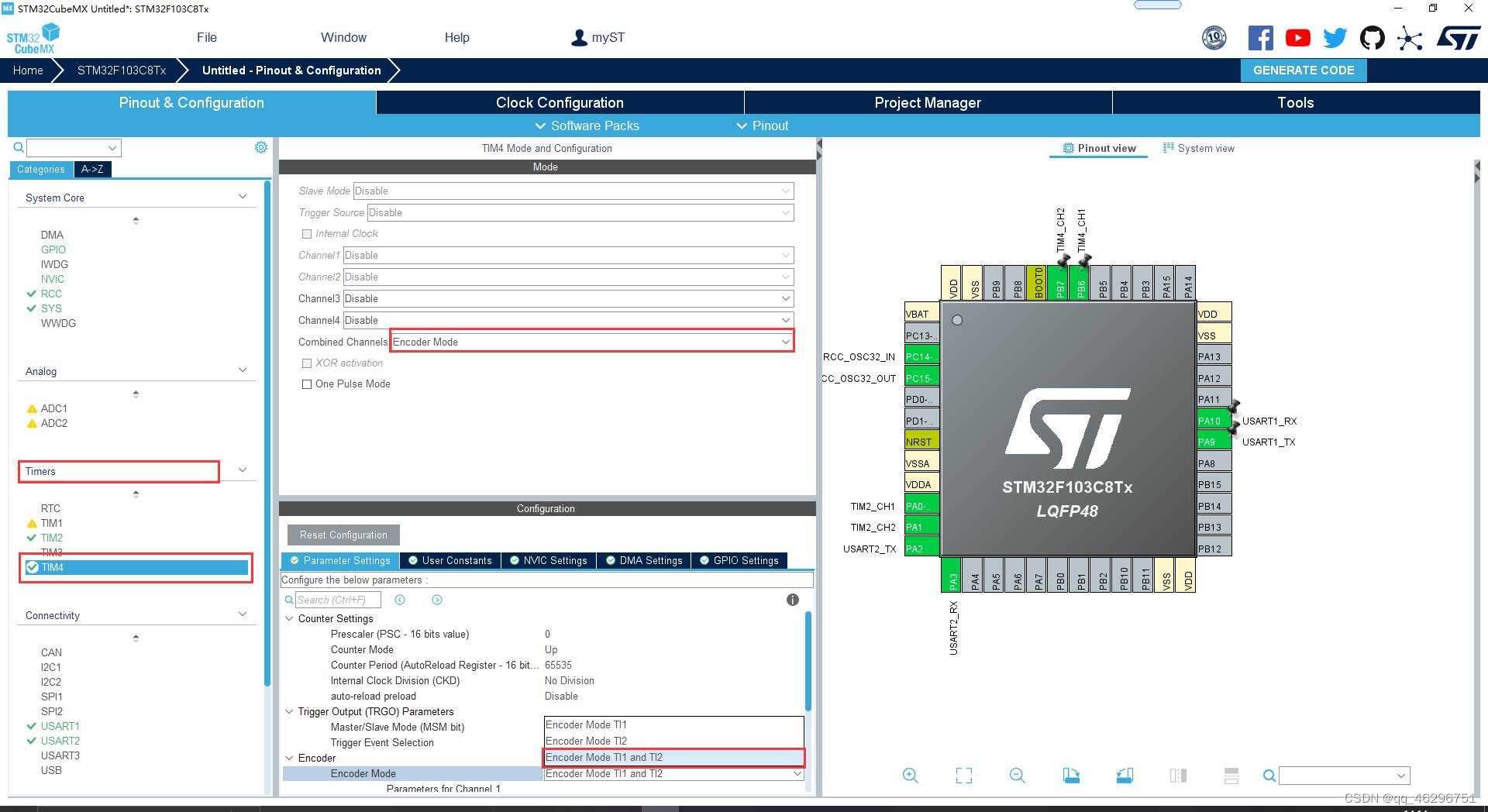Image resolution: width=1488 pixels, height=812 pixels.
Task: Open the GitHub icon
Action: click(x=1372, y=37)
